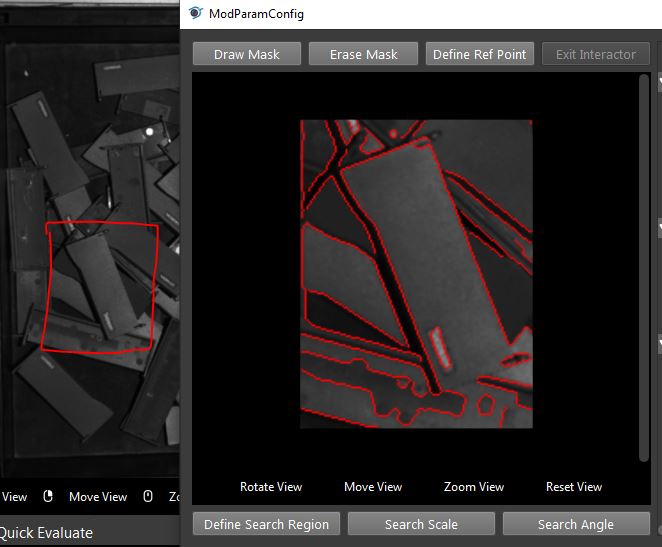
Task: Expand the topmost arrow at right edge
Action: [660, 81]
